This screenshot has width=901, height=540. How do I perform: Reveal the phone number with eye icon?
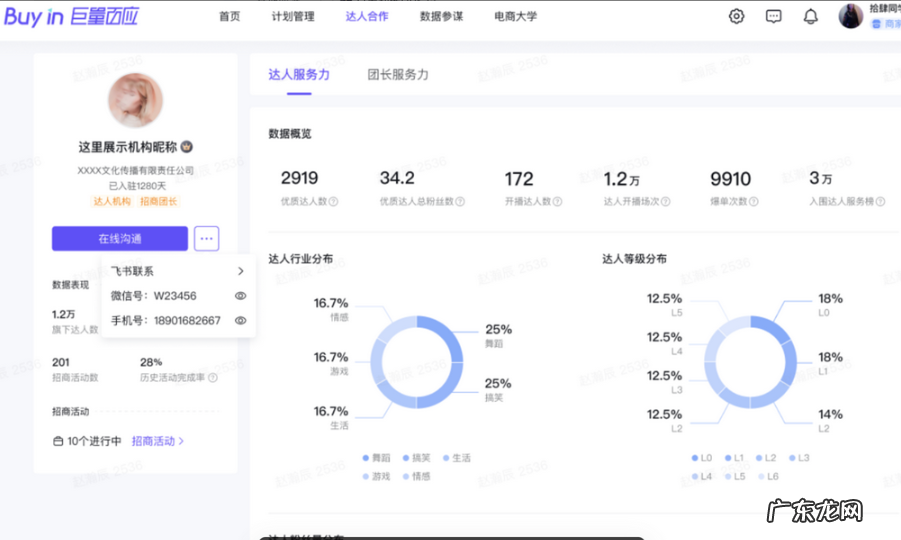point(240,321)
